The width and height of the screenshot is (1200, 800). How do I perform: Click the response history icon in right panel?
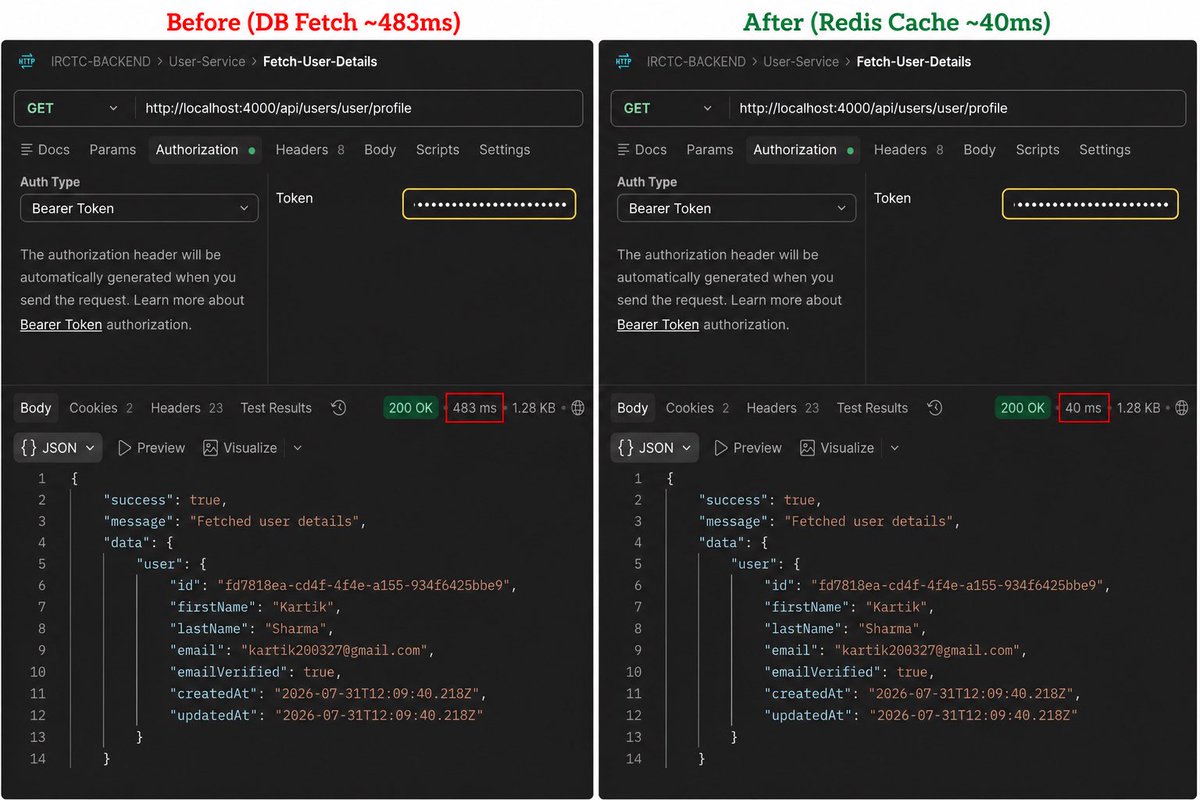(x=935, y=408)
